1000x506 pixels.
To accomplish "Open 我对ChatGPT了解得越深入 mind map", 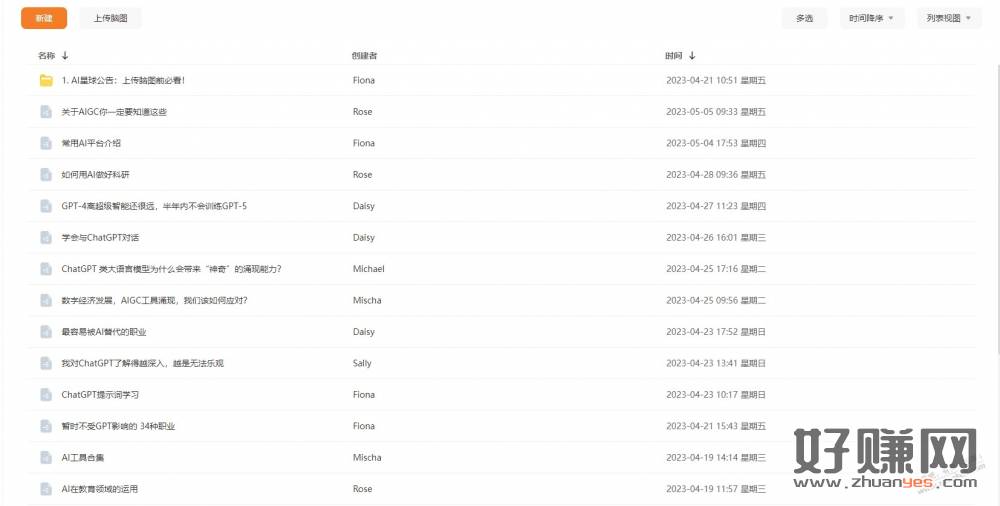I will [x=142, y=363].
